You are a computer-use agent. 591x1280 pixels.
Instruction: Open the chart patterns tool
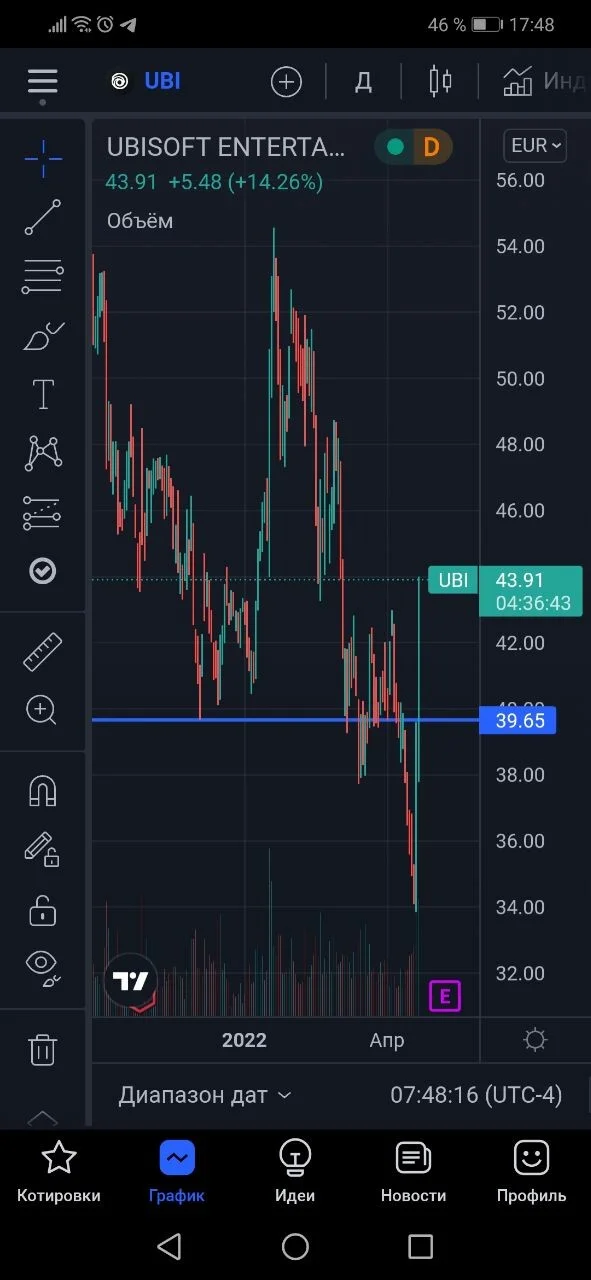tap(43, 453)
